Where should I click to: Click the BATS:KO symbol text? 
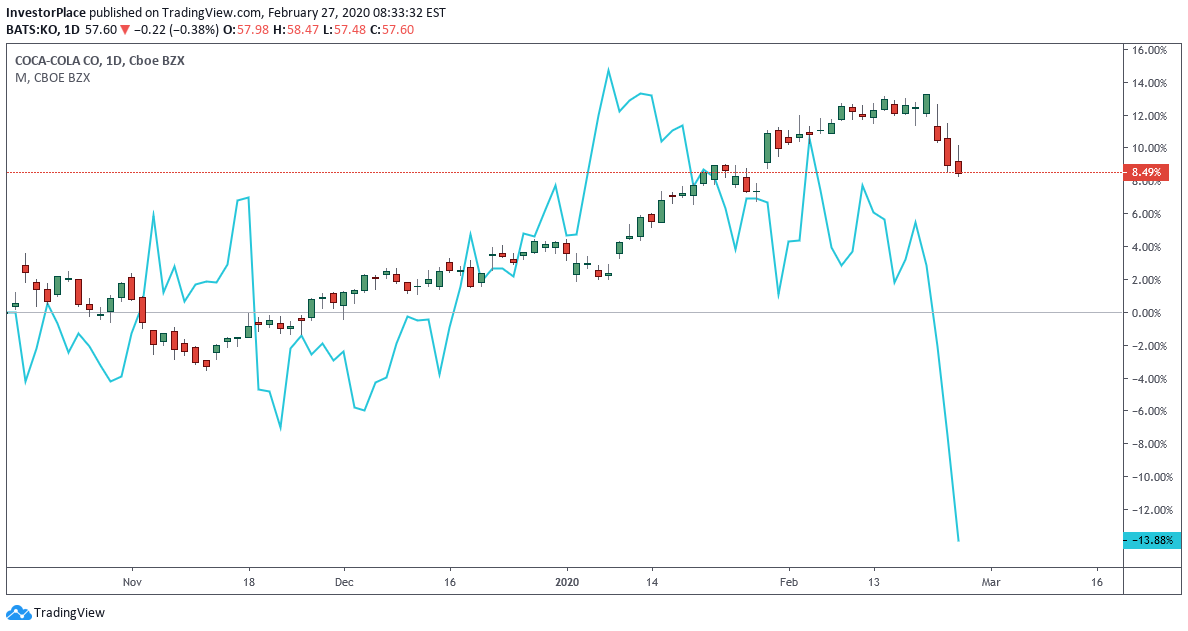[x=32, y=30]
